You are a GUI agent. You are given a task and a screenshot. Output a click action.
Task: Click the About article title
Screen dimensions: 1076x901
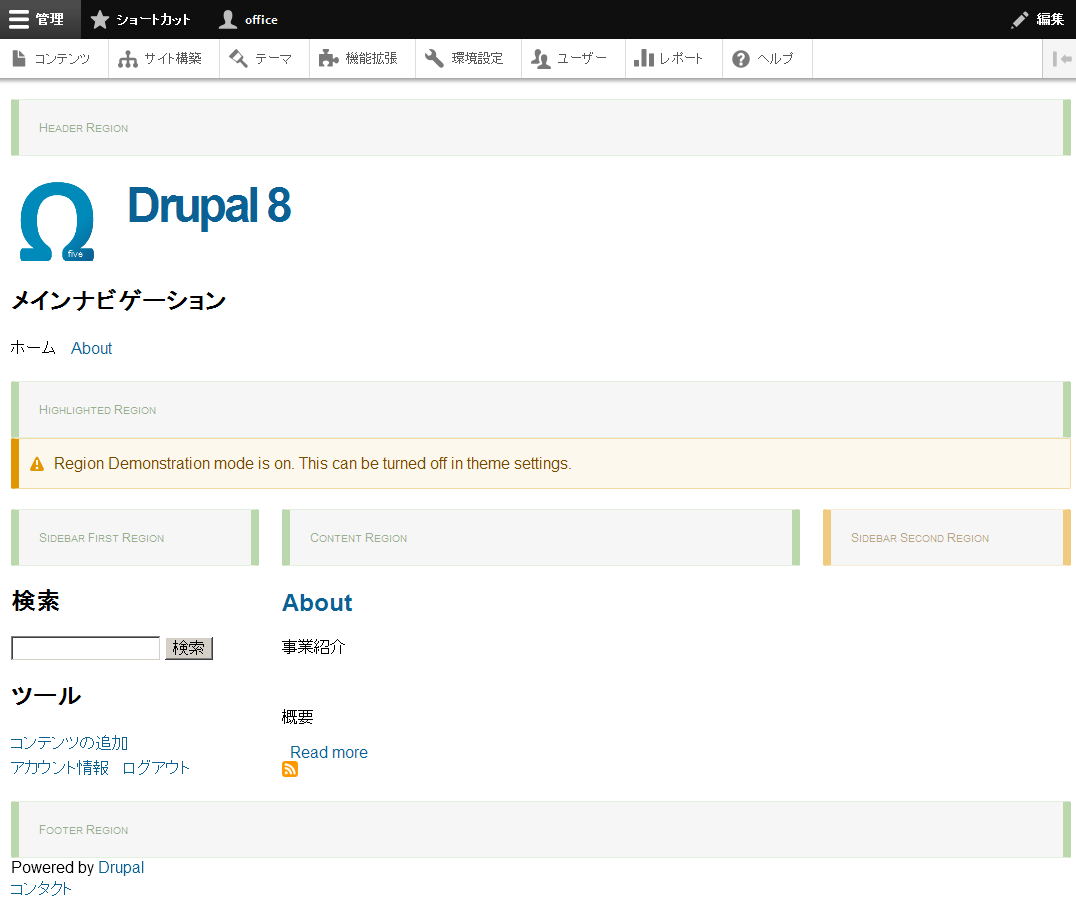tap(317, 602)
